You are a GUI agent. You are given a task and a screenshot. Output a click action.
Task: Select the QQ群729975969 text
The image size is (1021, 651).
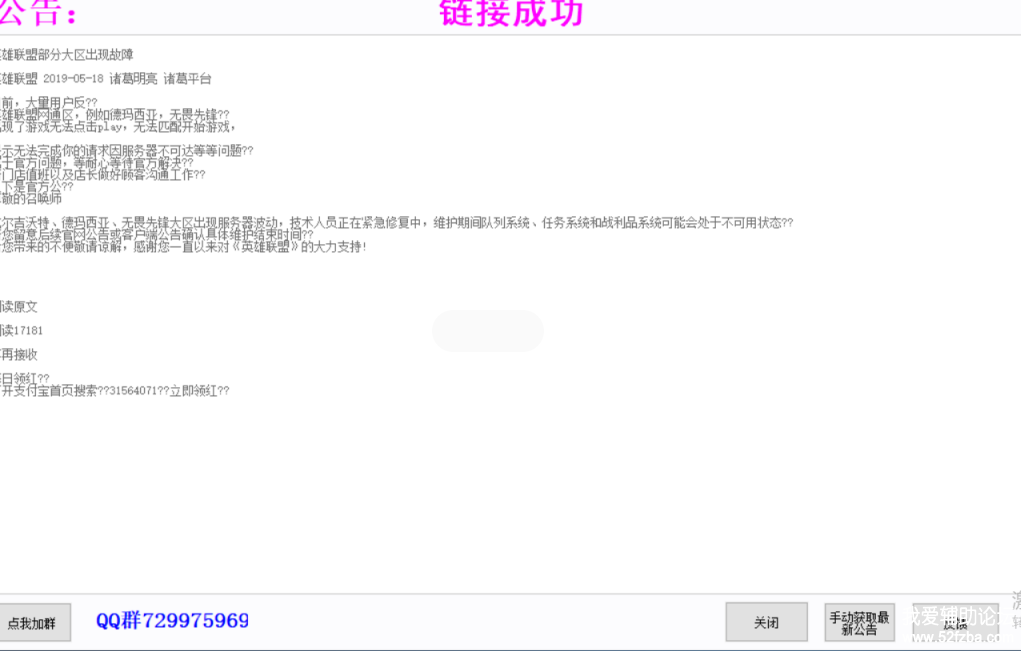173,620
